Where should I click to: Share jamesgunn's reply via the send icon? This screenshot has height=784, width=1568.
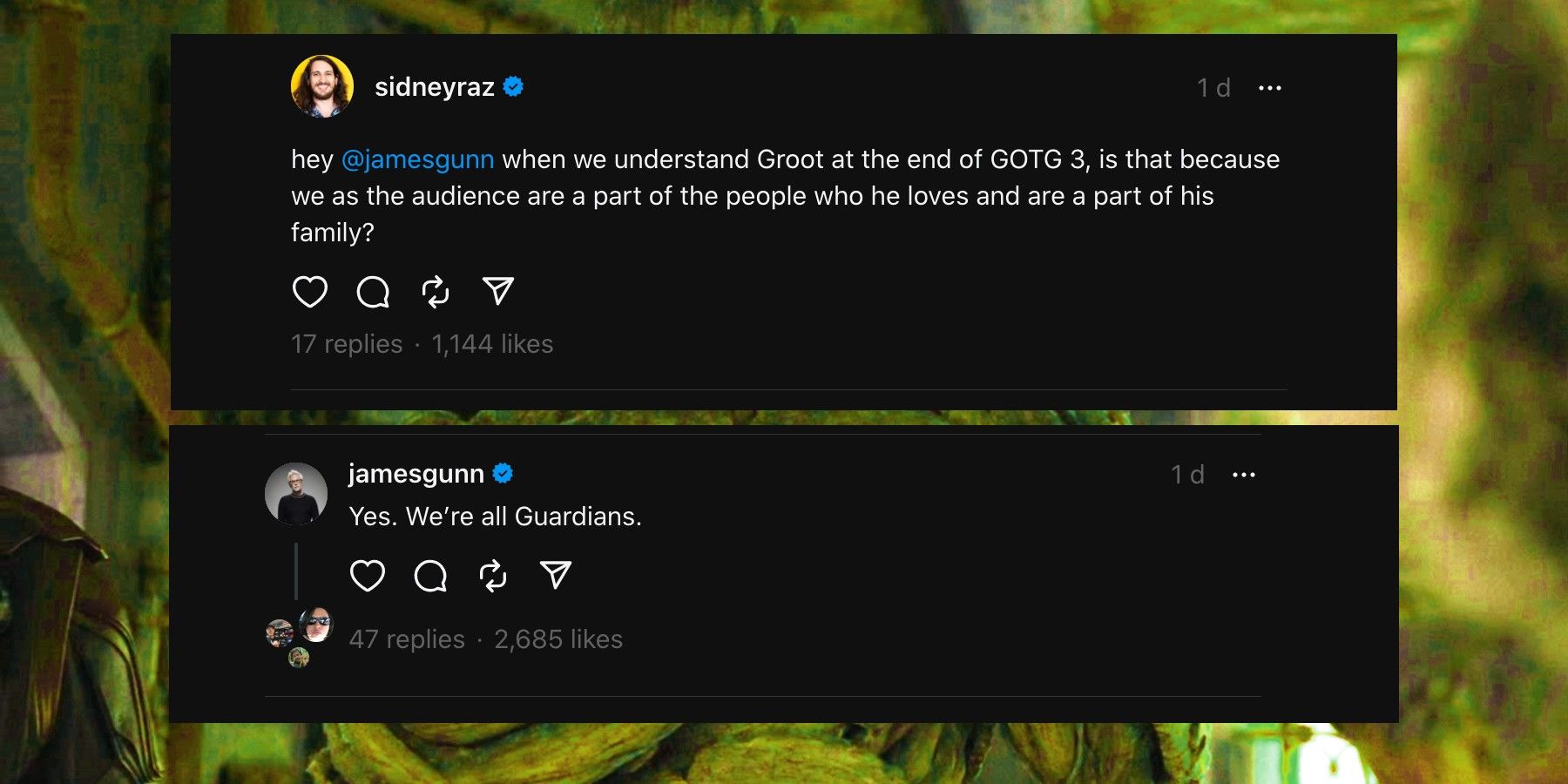(x=556, y=575)
